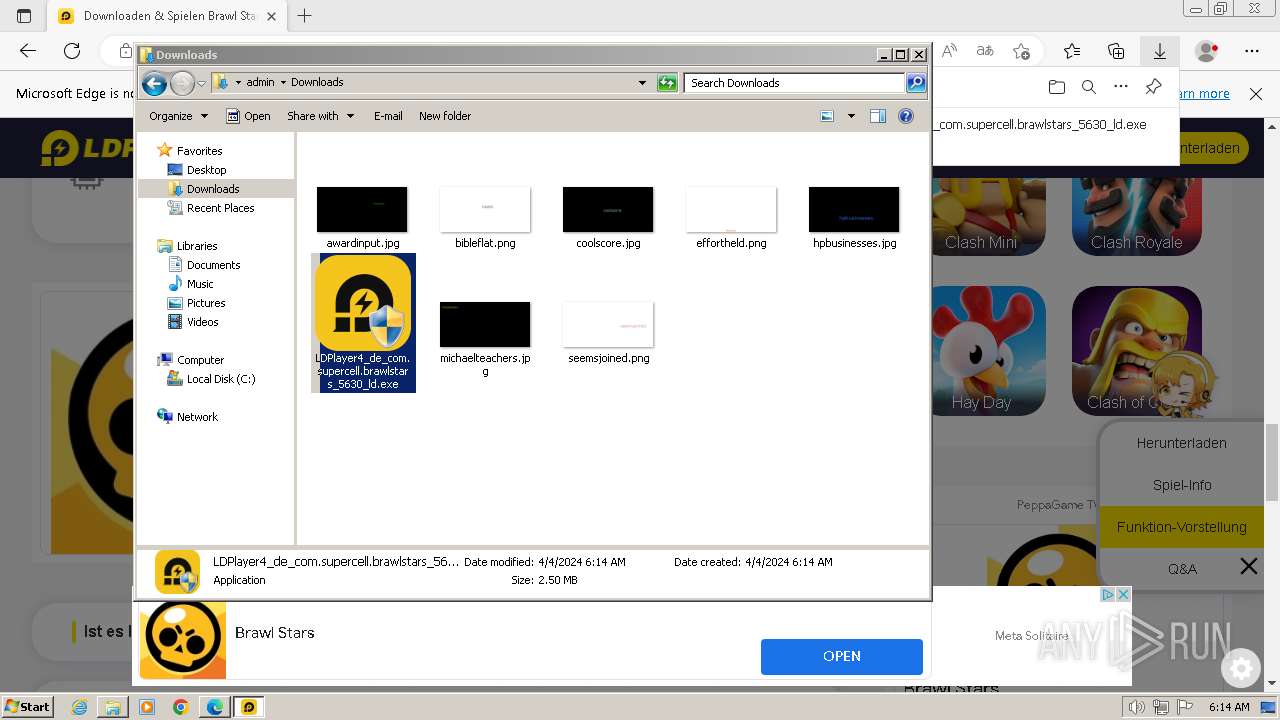Close the Brawl Stars browser tab

[271, 16]
